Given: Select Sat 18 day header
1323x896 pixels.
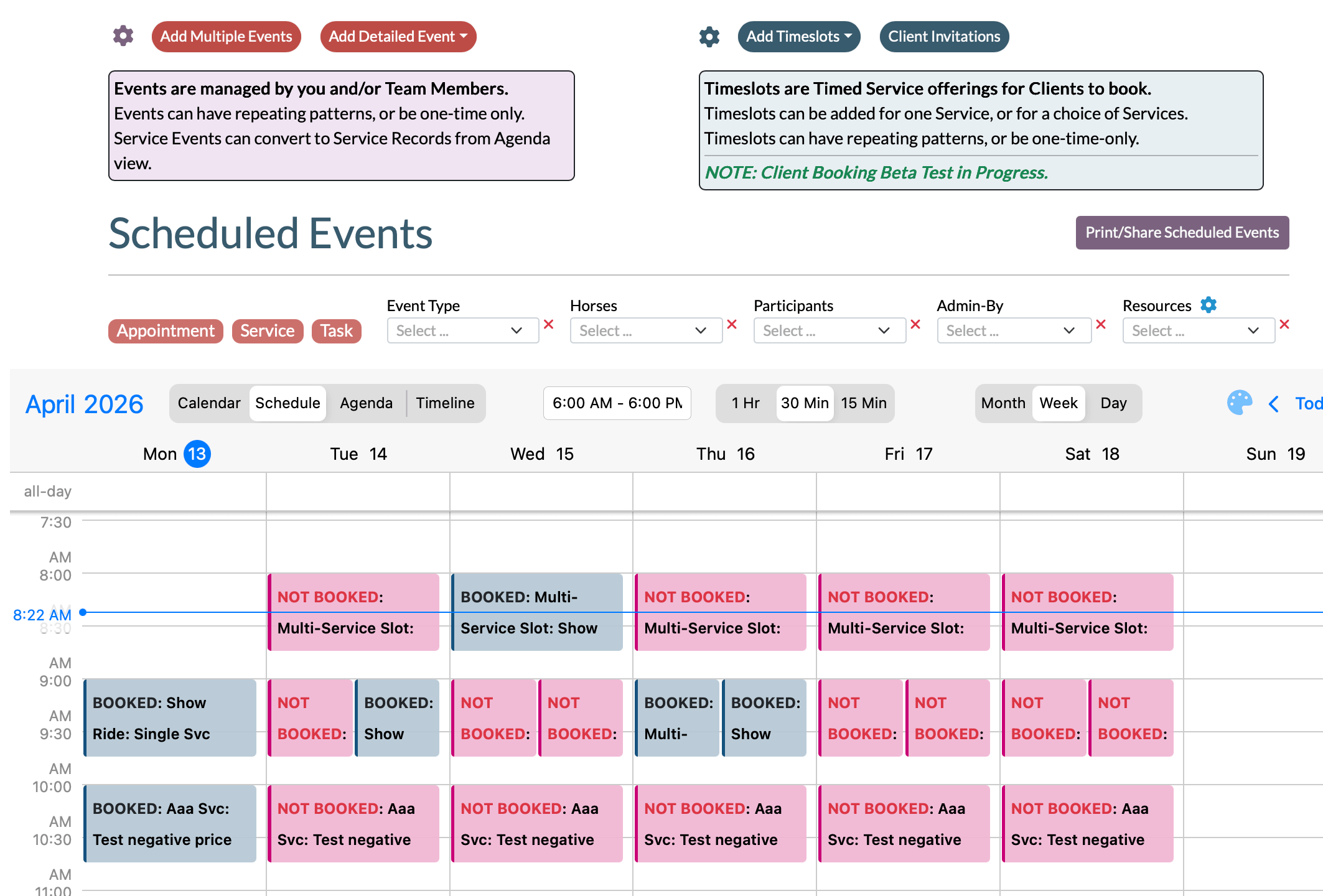Looking at the screenshot, I should tap(1092, 454).
